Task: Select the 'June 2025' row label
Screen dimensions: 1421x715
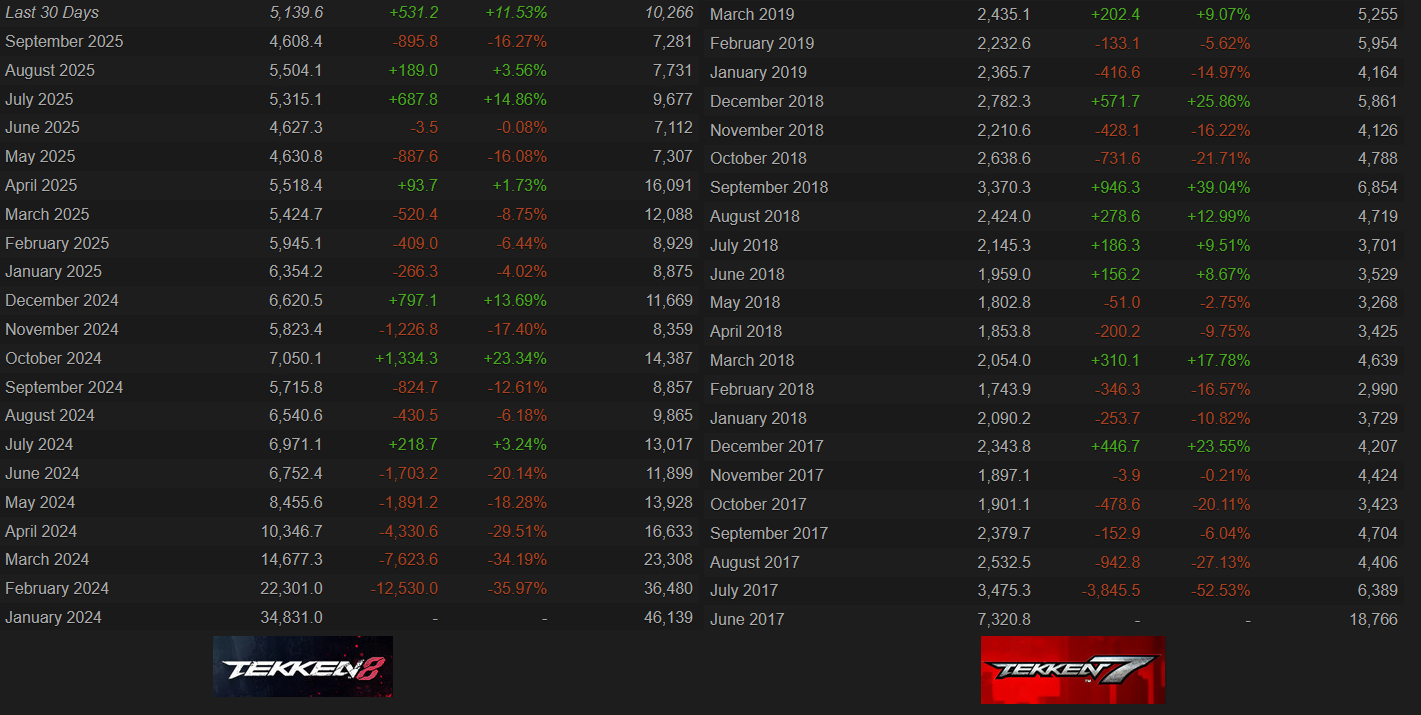Action: coord(42,127)
